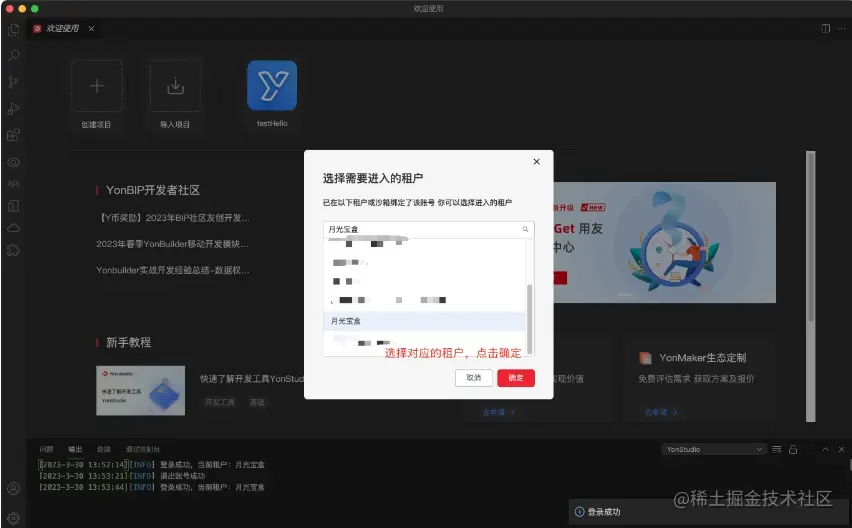The image size is (852, 528).
Task: Close the tenant selection dialog
Action: tap(536, 162)
